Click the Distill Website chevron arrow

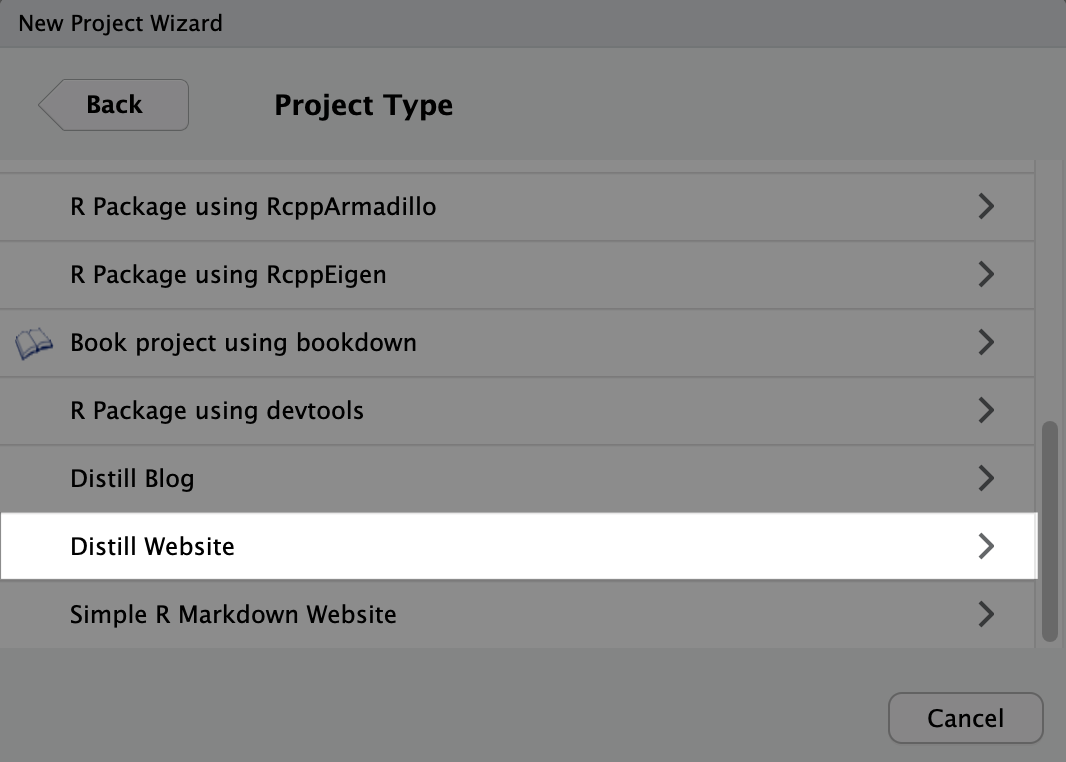(x=986, y=546)
